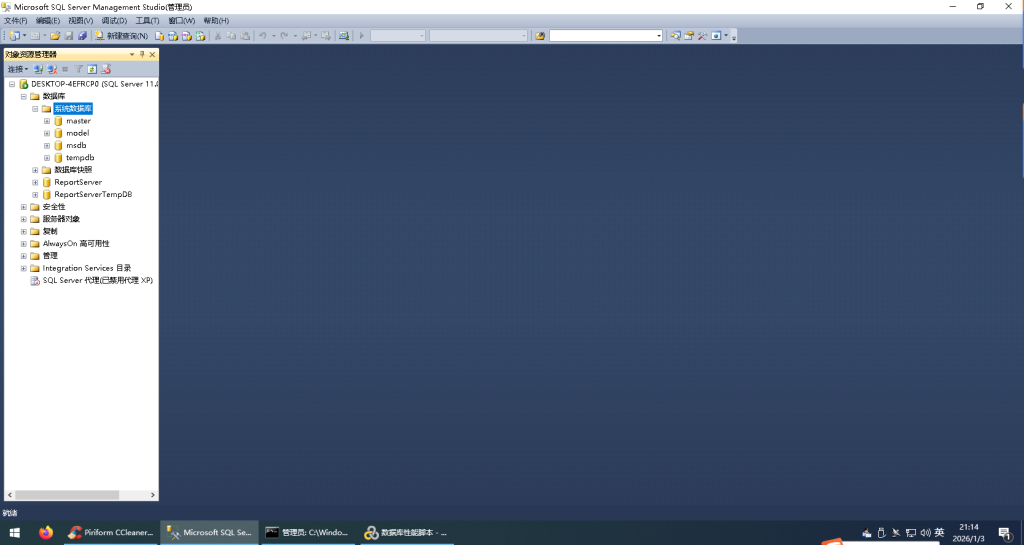Click the Refresh icon in Object Explorer toolbar
This screenshot has height=545, width=1024.
click(x=92, y=70)
